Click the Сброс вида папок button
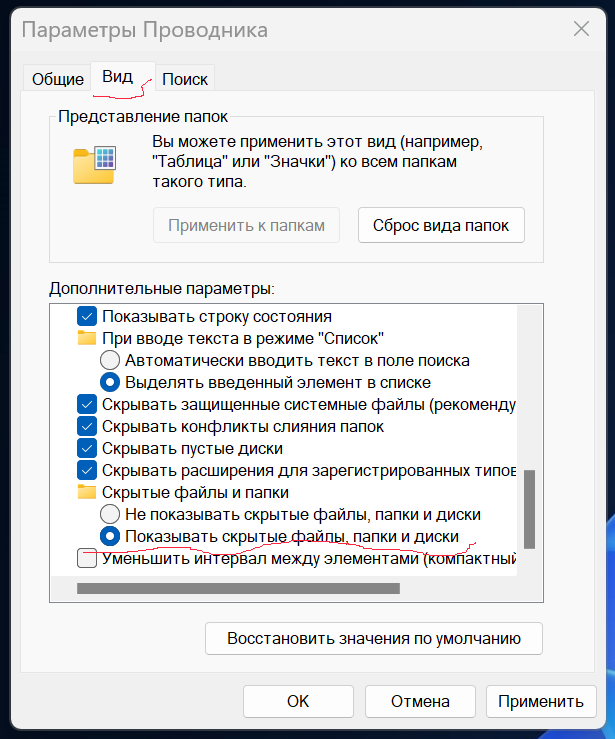 (441, 225)
